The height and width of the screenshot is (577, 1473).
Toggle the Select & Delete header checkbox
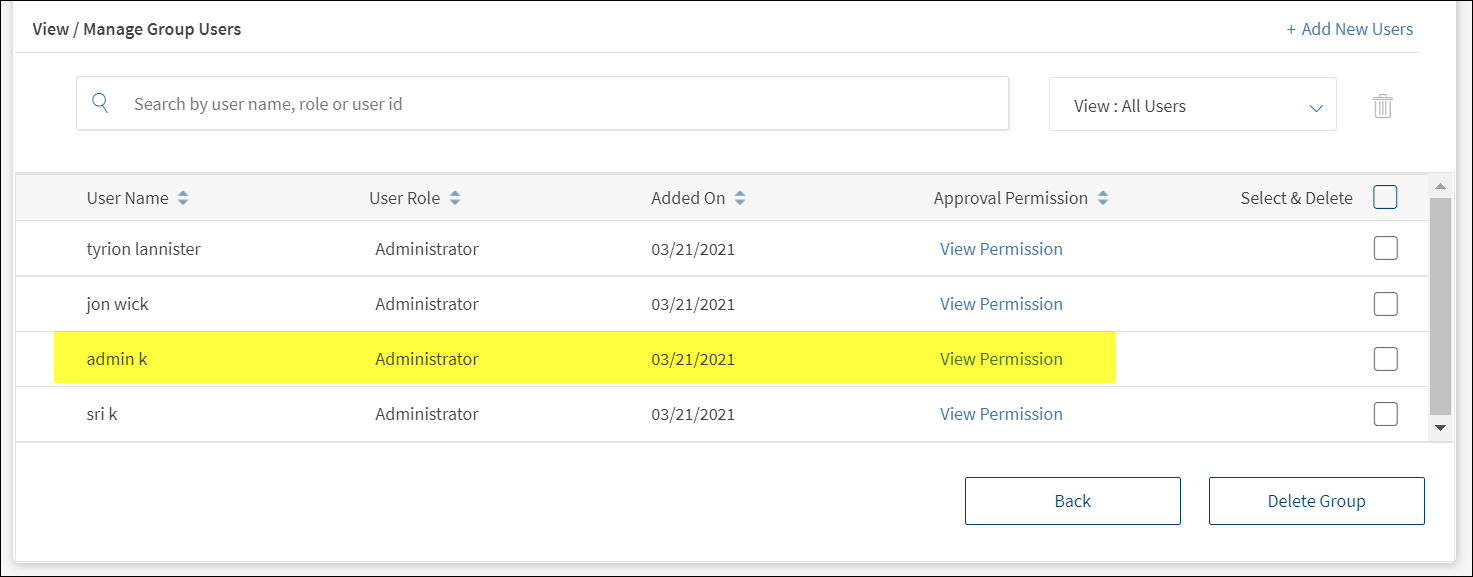click(1385, 198)
